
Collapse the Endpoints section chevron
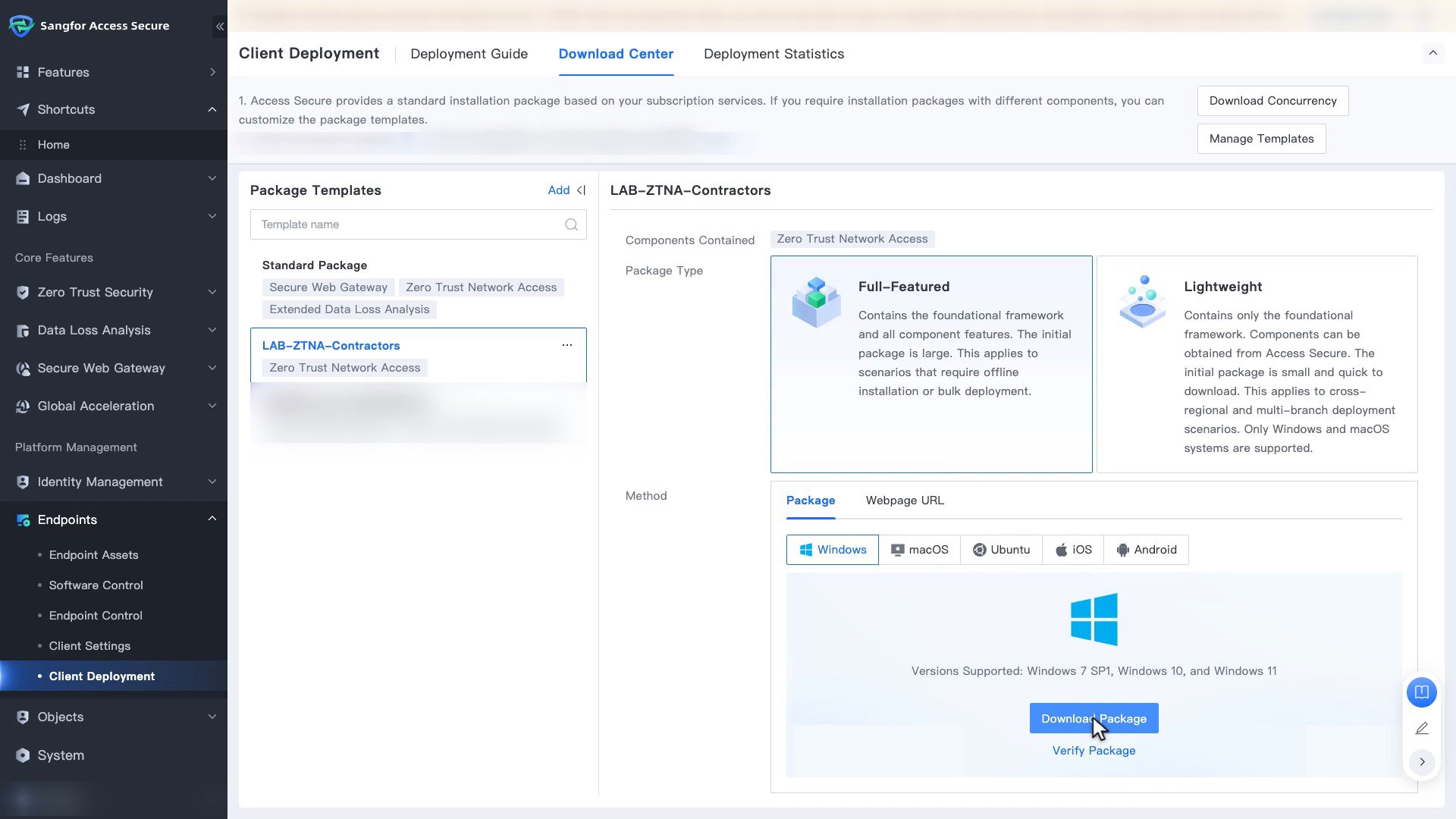[x=212, y=519]
